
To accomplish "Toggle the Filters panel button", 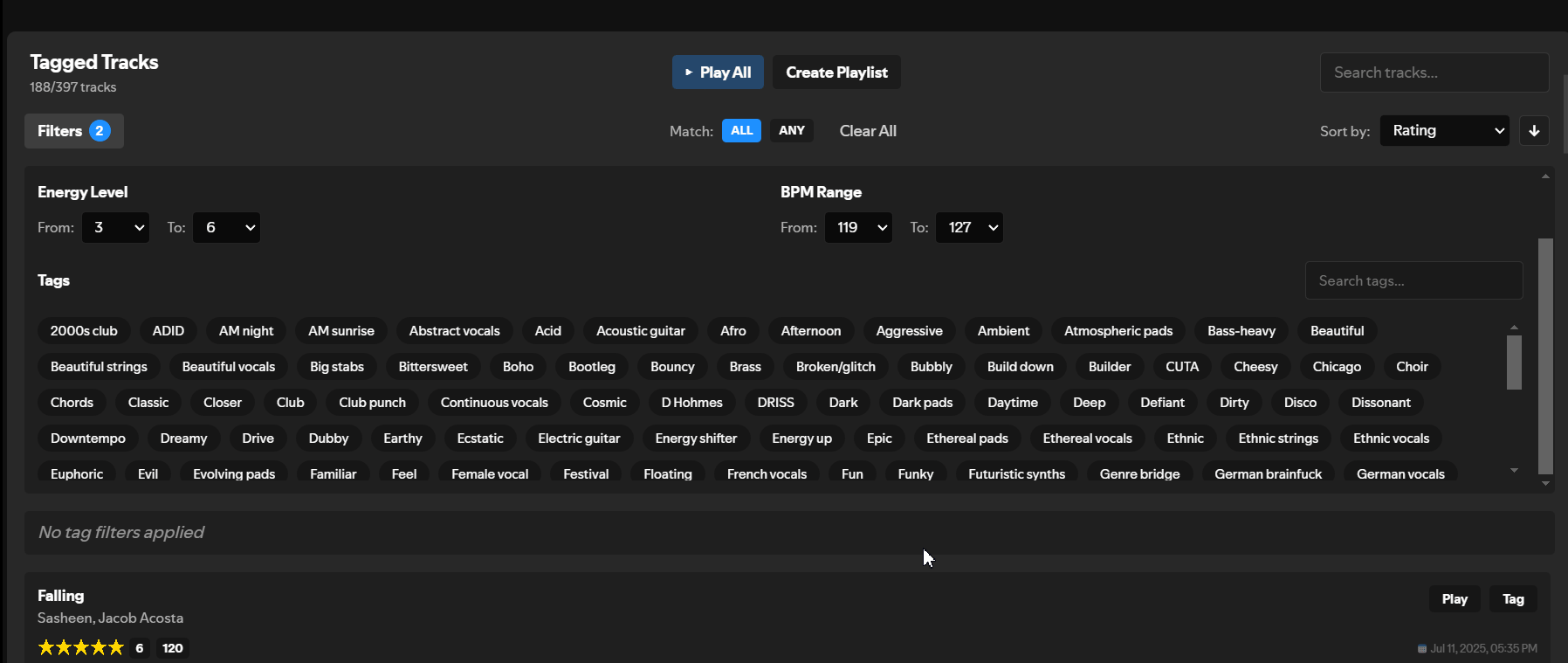I will coord(74,131).
